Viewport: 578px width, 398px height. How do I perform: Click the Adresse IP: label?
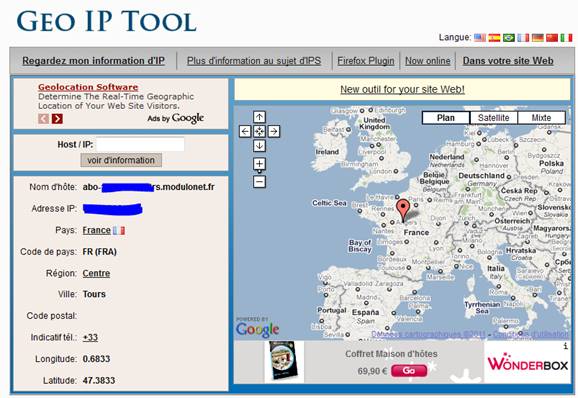click(54, 209)
